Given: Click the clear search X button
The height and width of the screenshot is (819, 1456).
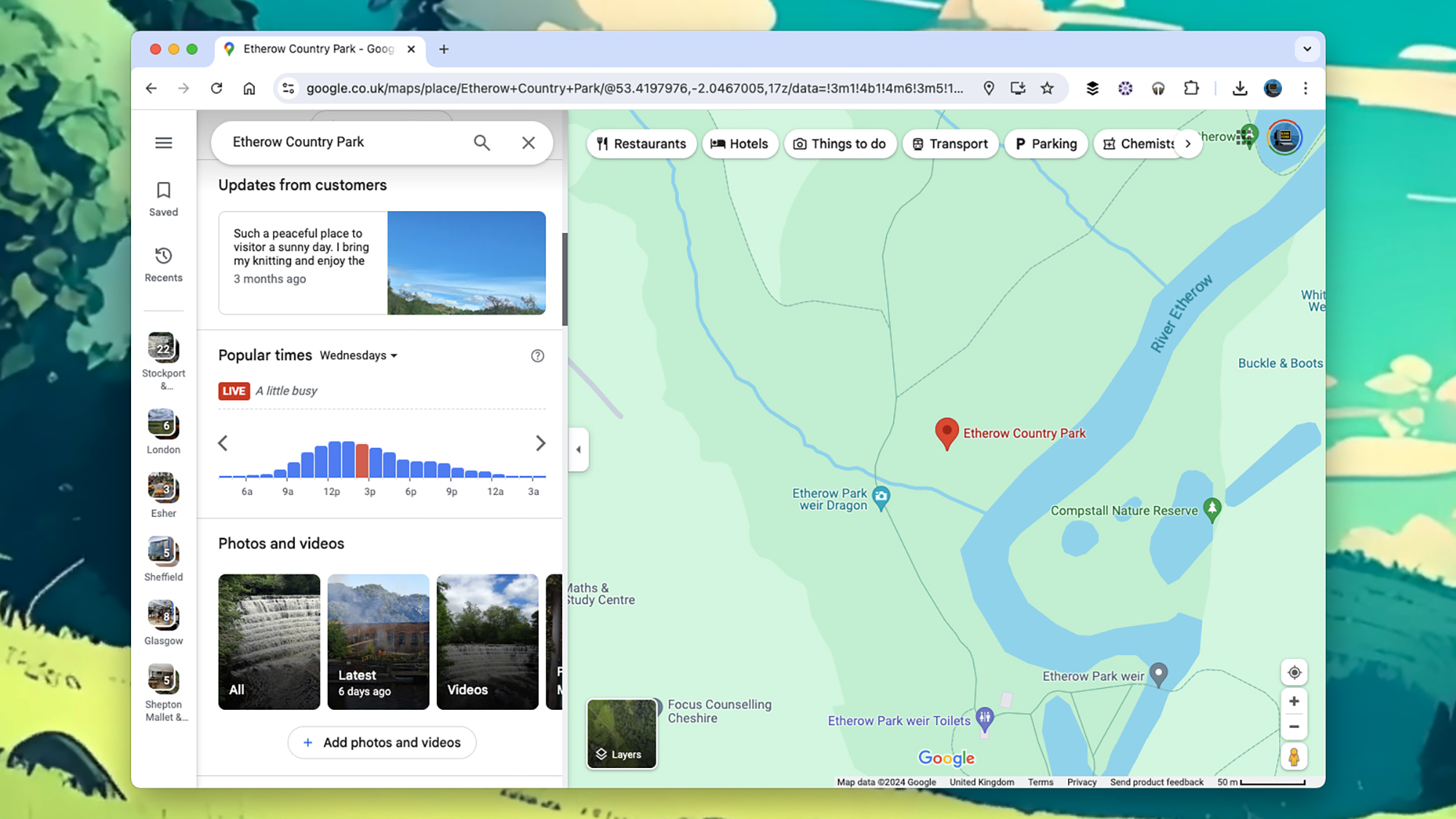Looking at the screenshot, I should pyautogui.click(x=528, y=142).
